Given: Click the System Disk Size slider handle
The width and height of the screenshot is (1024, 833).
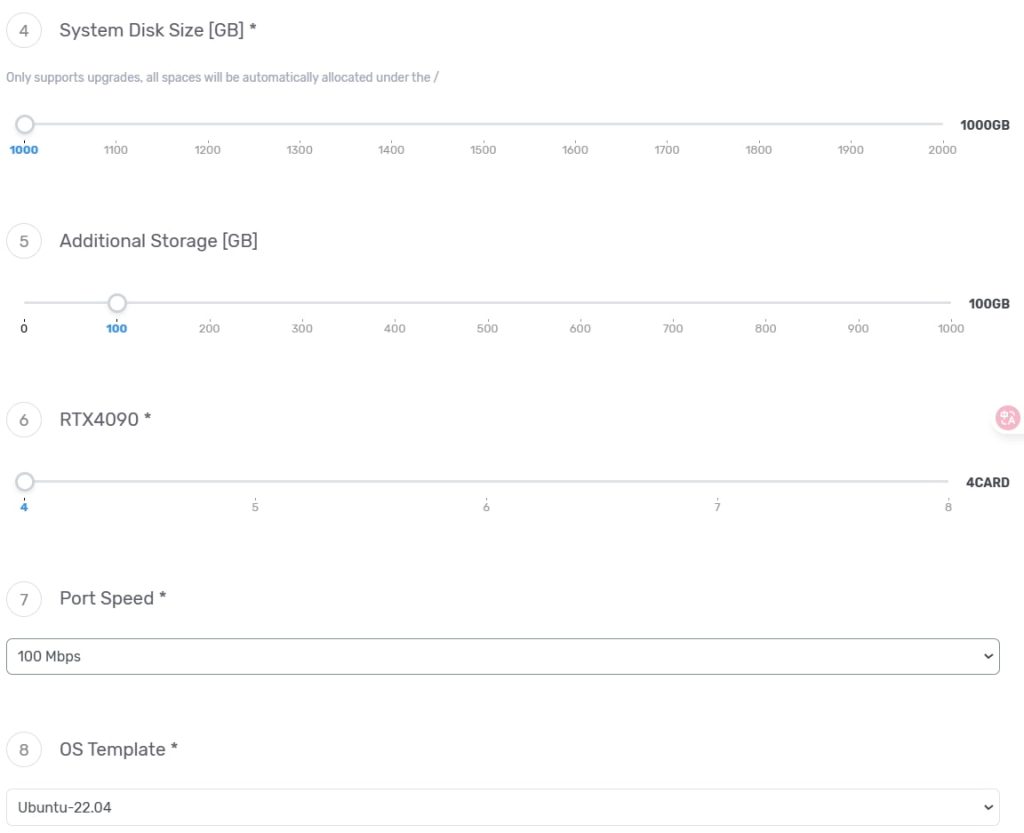Looking at the screenshot, I should click(x=25, y=125).
